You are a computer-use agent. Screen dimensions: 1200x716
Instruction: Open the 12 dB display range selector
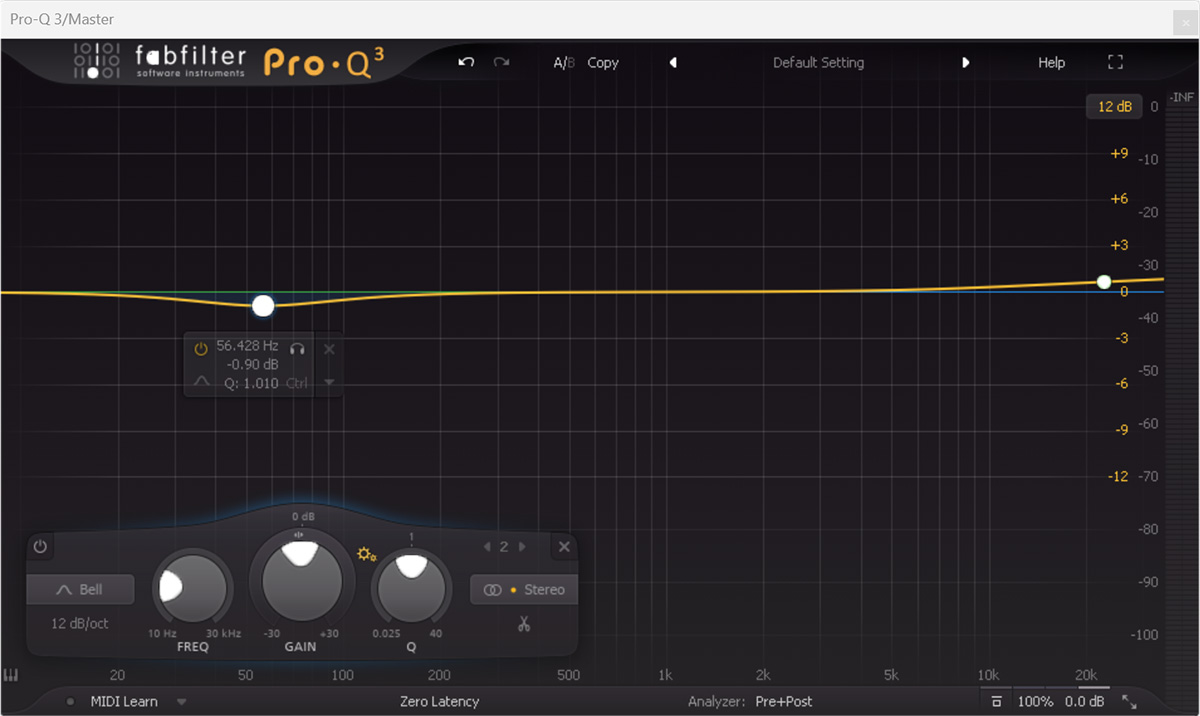(1114, 106)
